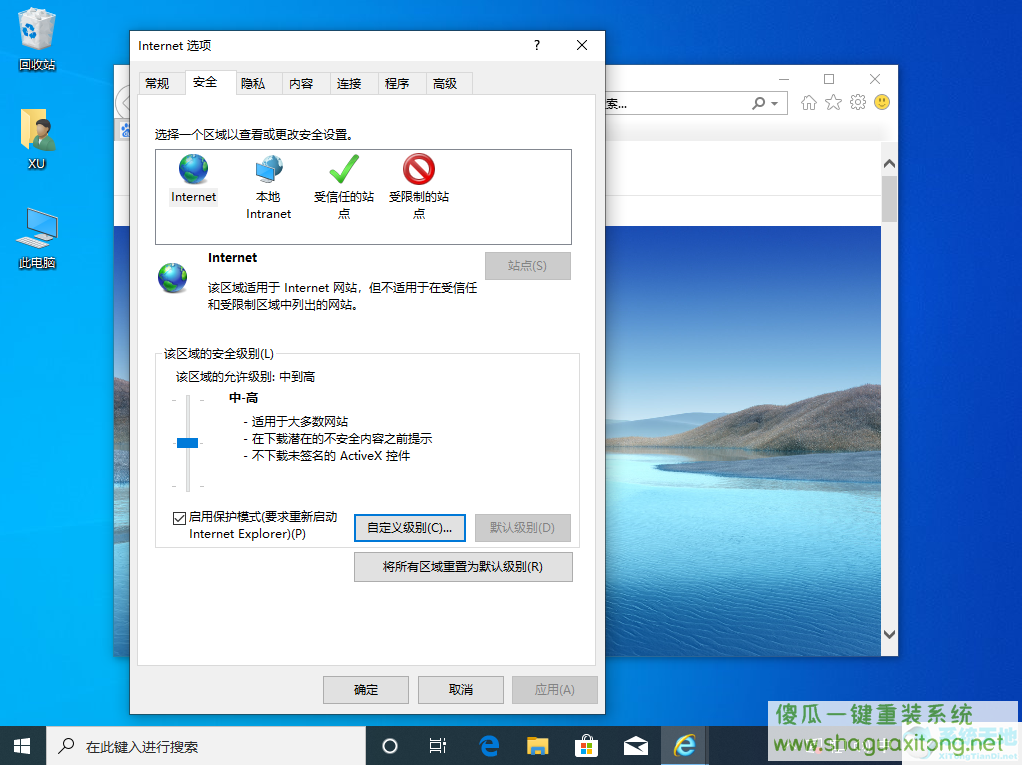Confirm with the 确定 button
Screen dimensions: 1022x765
coord(366,689)
